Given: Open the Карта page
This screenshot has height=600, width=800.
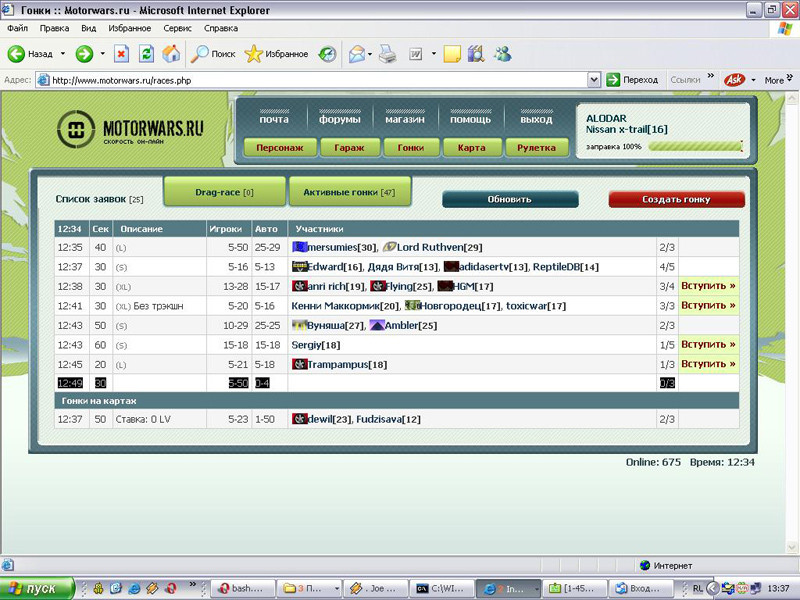Looking at the screenshot, I should 472,147.
